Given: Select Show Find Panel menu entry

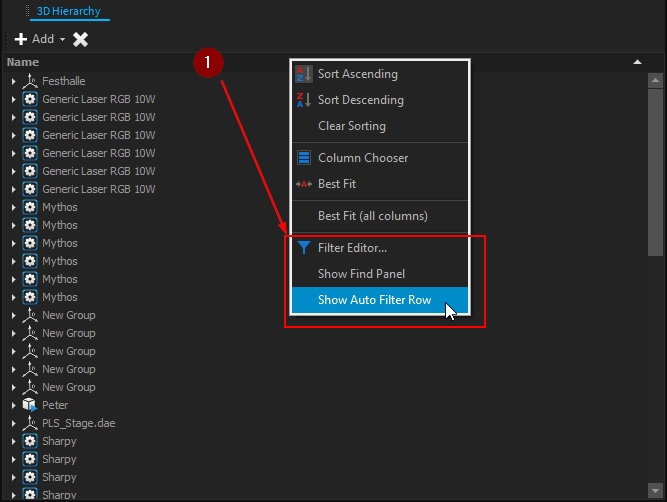Looking at the screenshot, I should pos(361,274).
